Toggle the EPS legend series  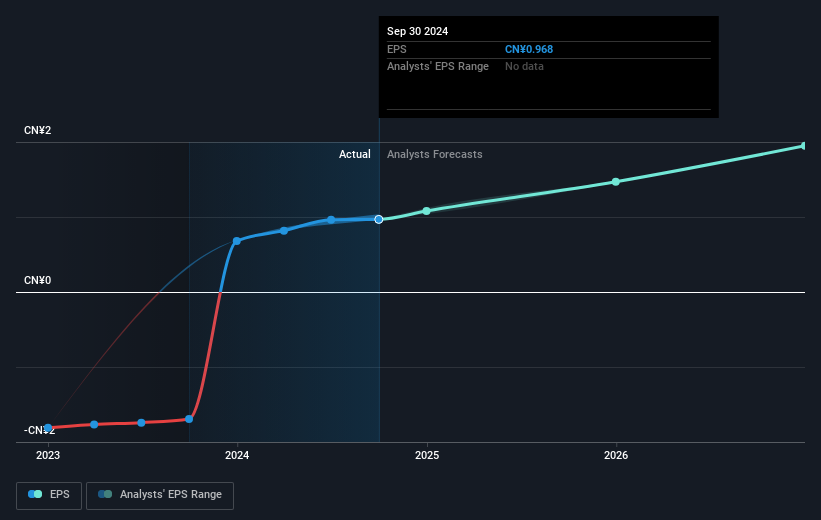(49, 495)
